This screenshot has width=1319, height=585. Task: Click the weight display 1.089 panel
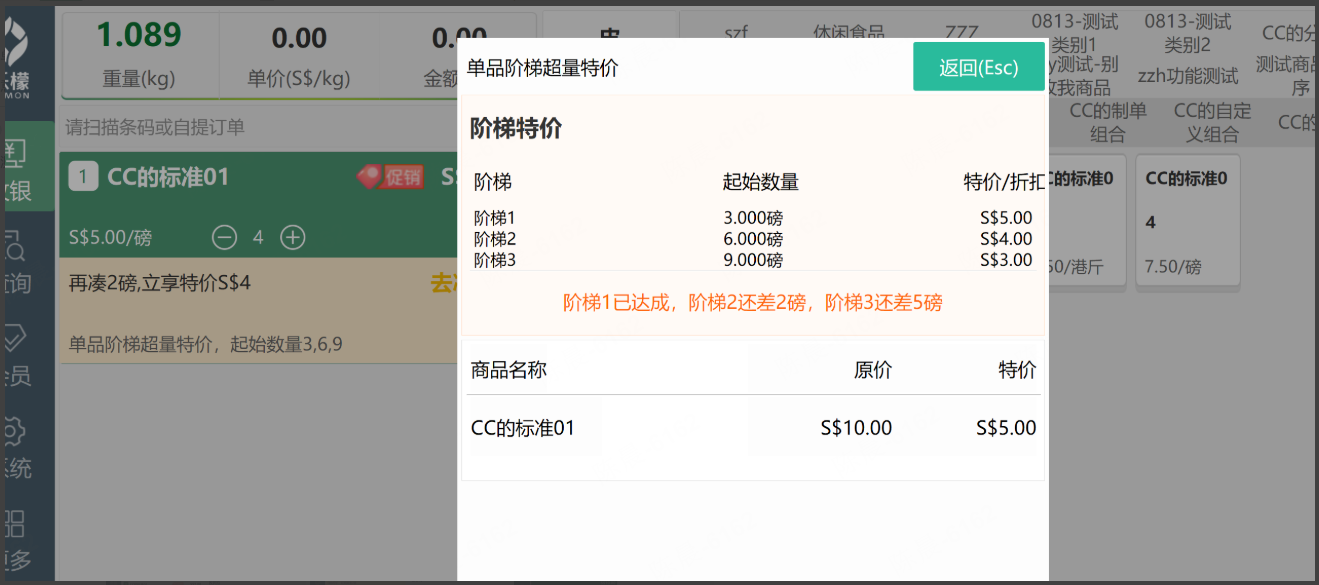(141, 54)
